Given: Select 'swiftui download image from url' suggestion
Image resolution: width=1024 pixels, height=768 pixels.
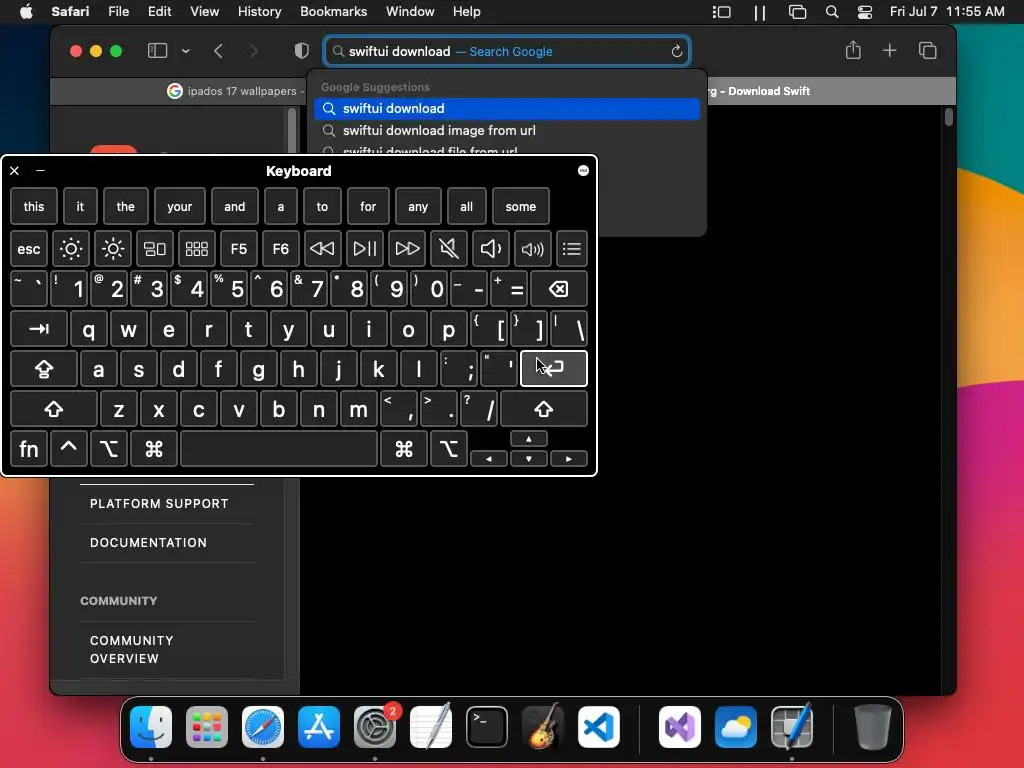Looking at the screenshot, I should click(507, 131).
